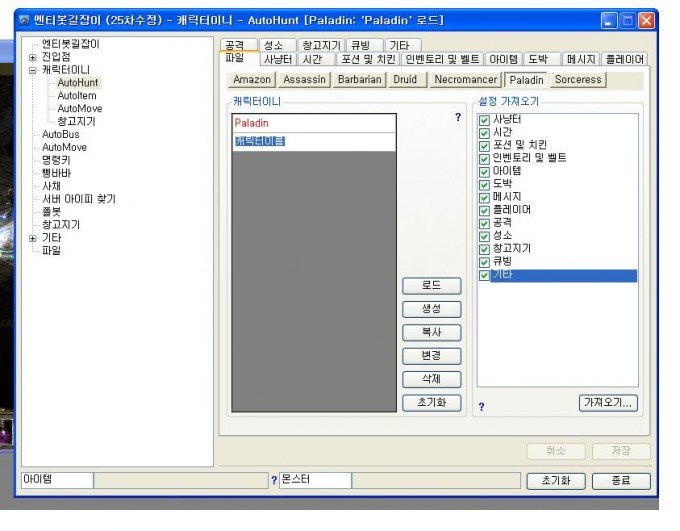Select the Necromancer class tab
Image resolution: width=680 pixels, height=531 pixels.
[464, 79]
